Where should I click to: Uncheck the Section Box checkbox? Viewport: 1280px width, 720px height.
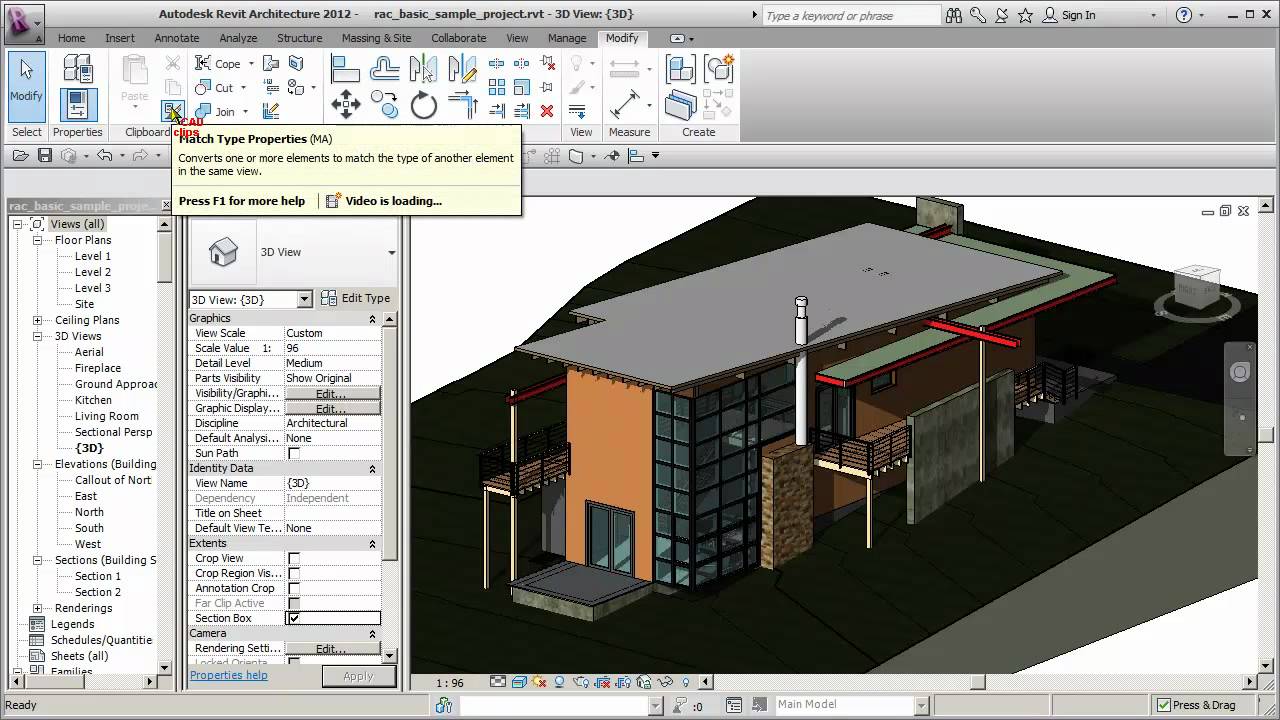tap(293, 618)
